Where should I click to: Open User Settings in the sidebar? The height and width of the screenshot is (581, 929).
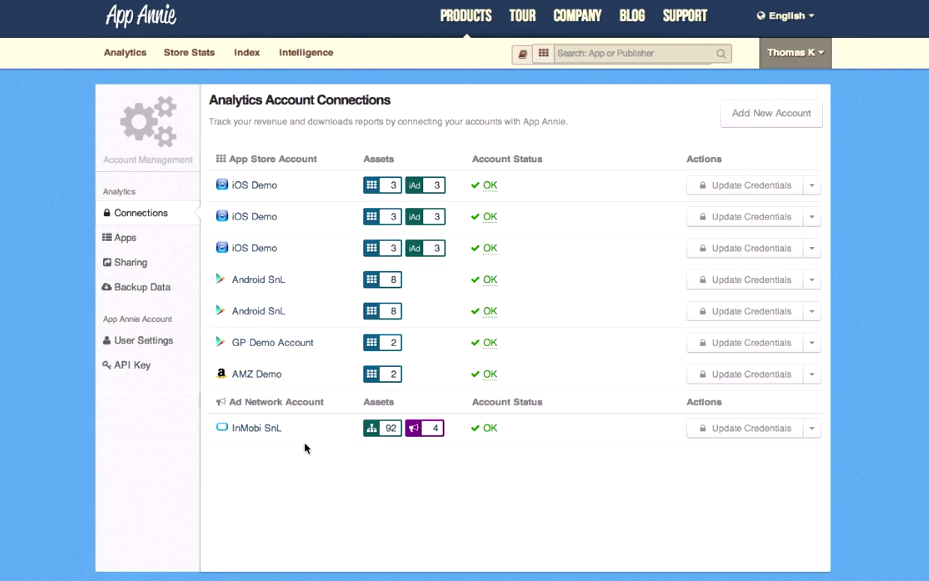(137, 341)
